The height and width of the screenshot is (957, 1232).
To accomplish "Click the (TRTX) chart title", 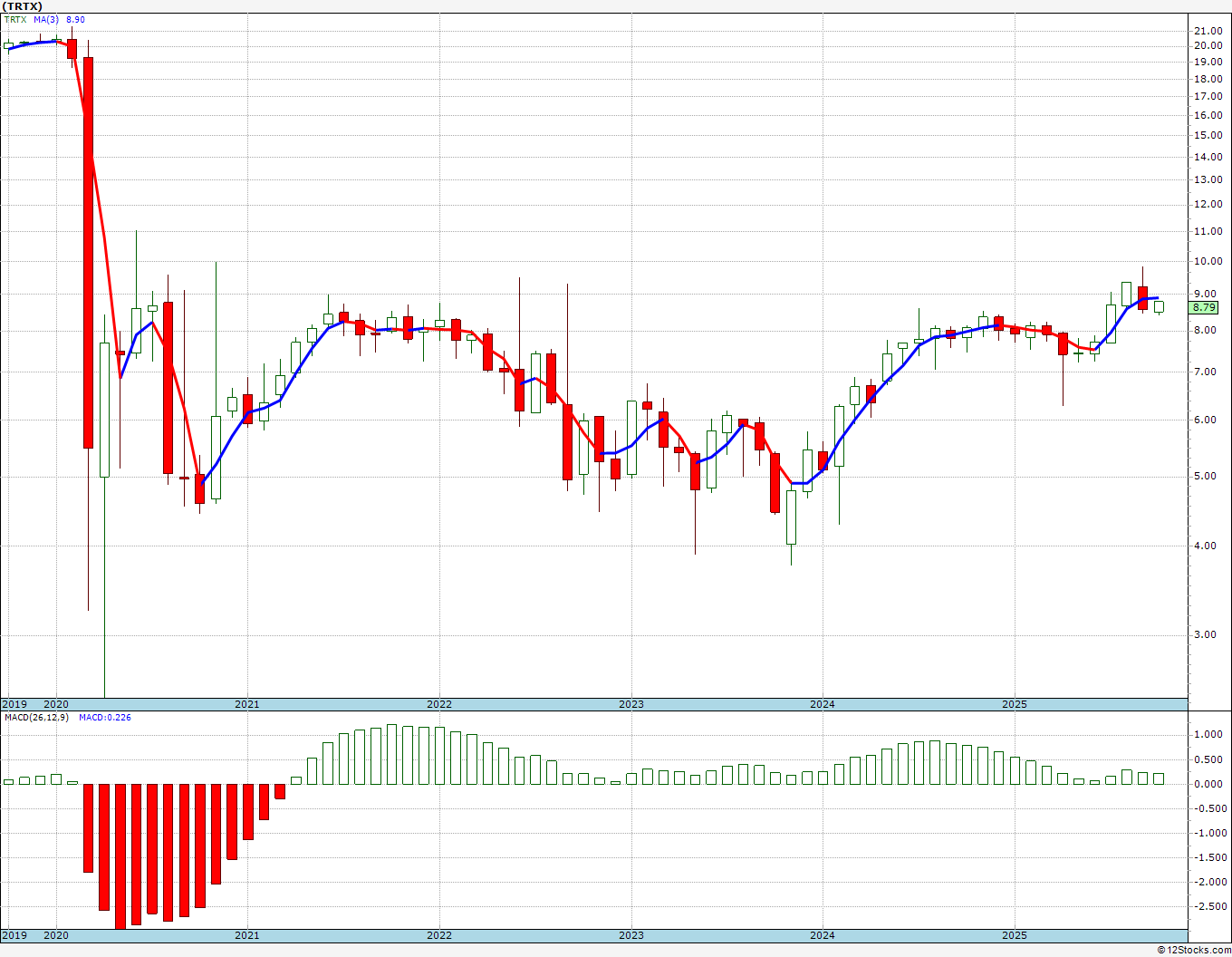I will 23,6.
